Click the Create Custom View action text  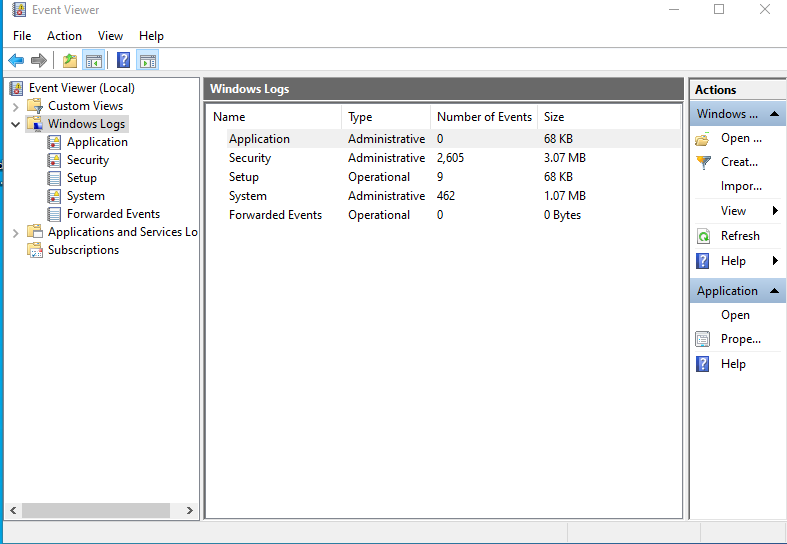click(x=739, y=162)
